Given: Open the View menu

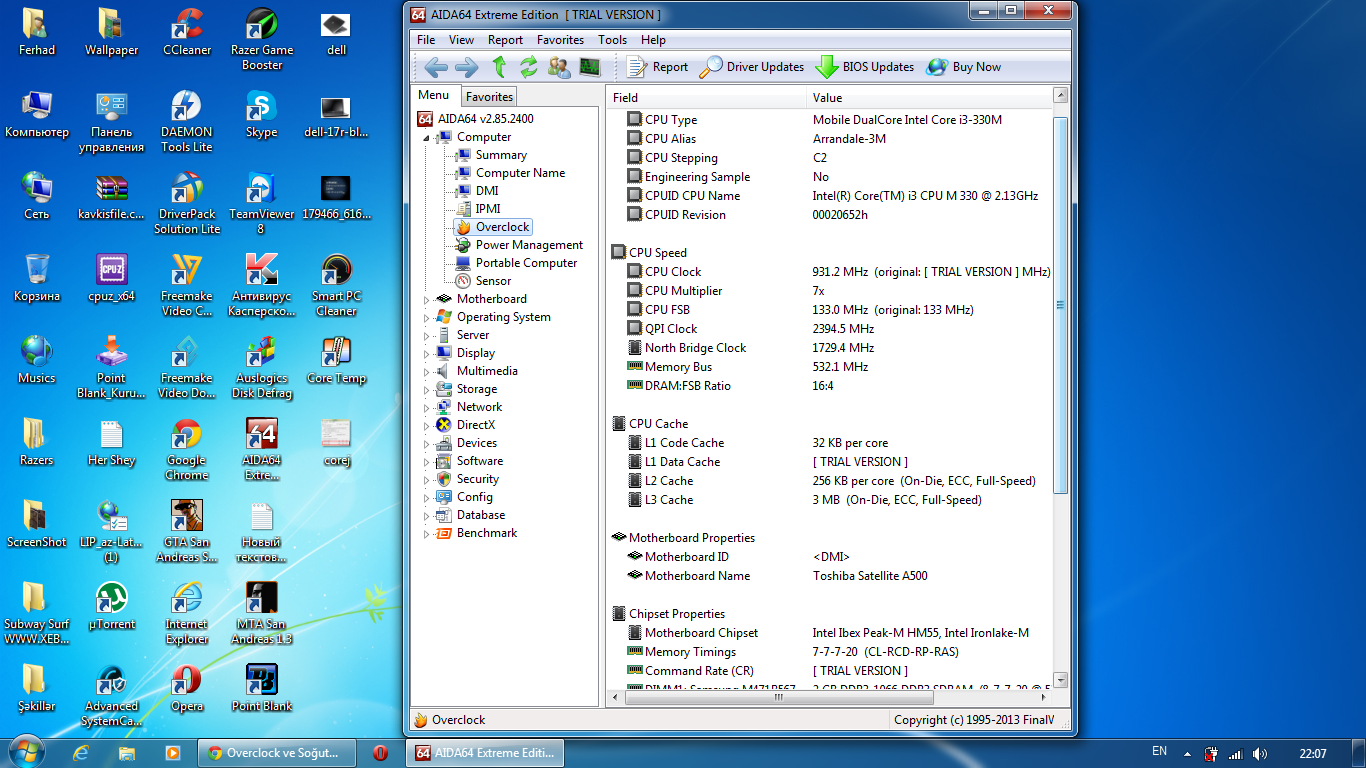Looking at the screenshot, I should [x=461, y=40].
